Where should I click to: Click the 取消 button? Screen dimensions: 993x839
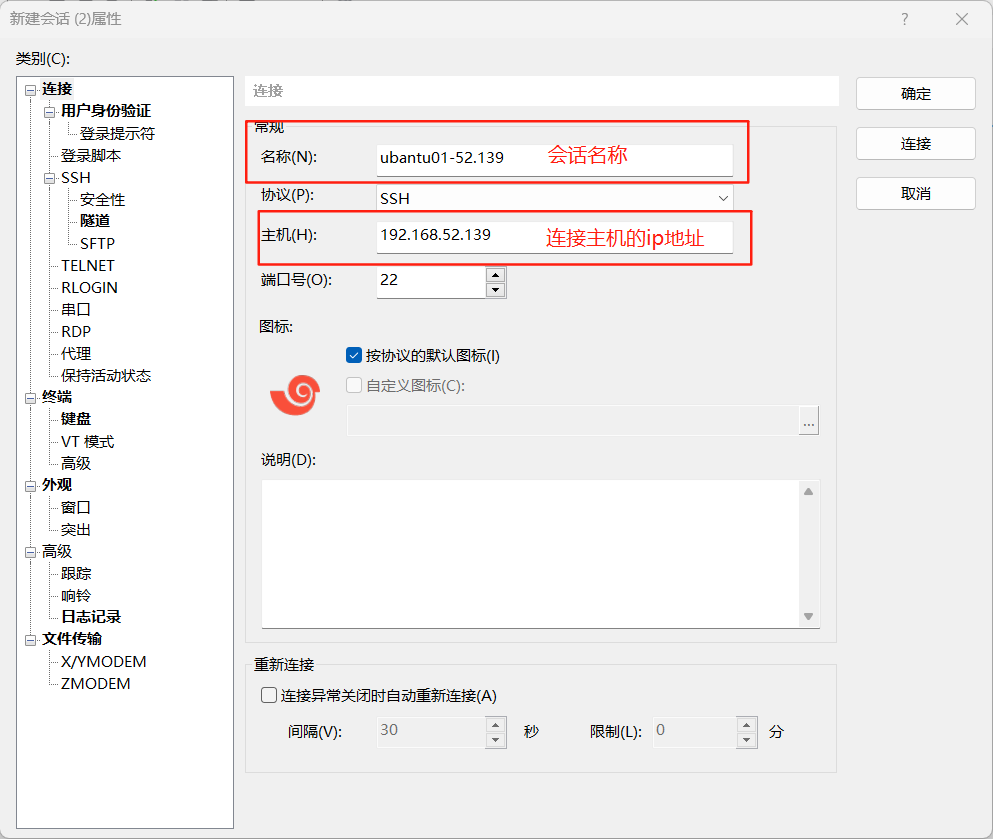coord(916,194)
